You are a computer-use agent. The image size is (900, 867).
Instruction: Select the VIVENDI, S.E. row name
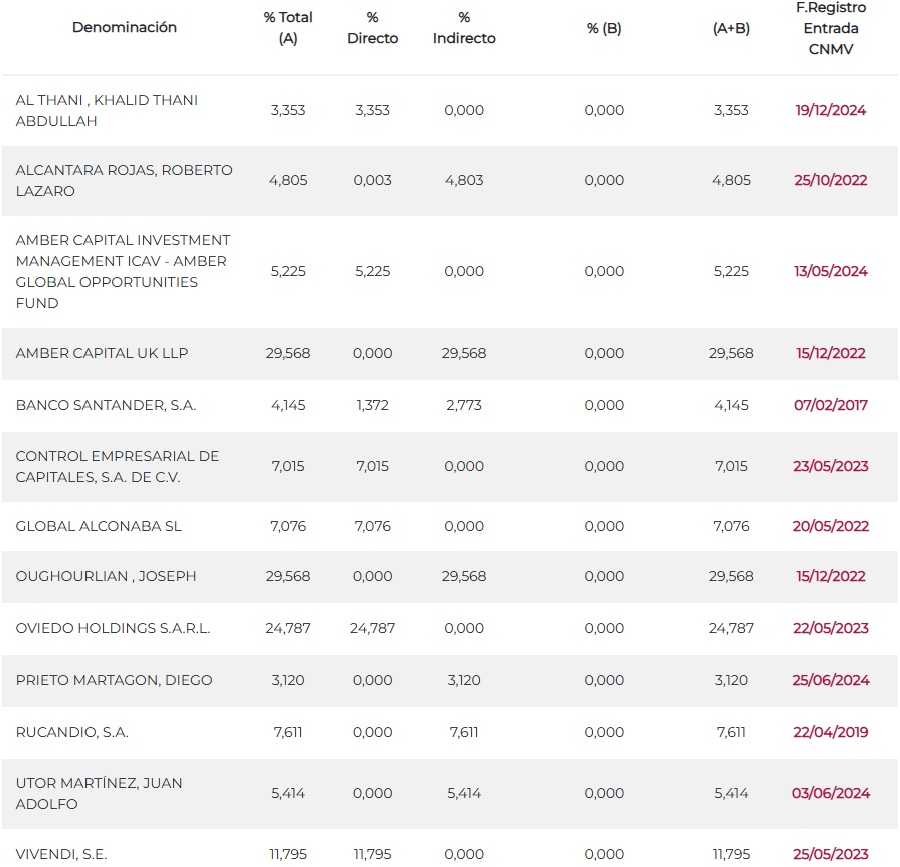coord(61,854)
